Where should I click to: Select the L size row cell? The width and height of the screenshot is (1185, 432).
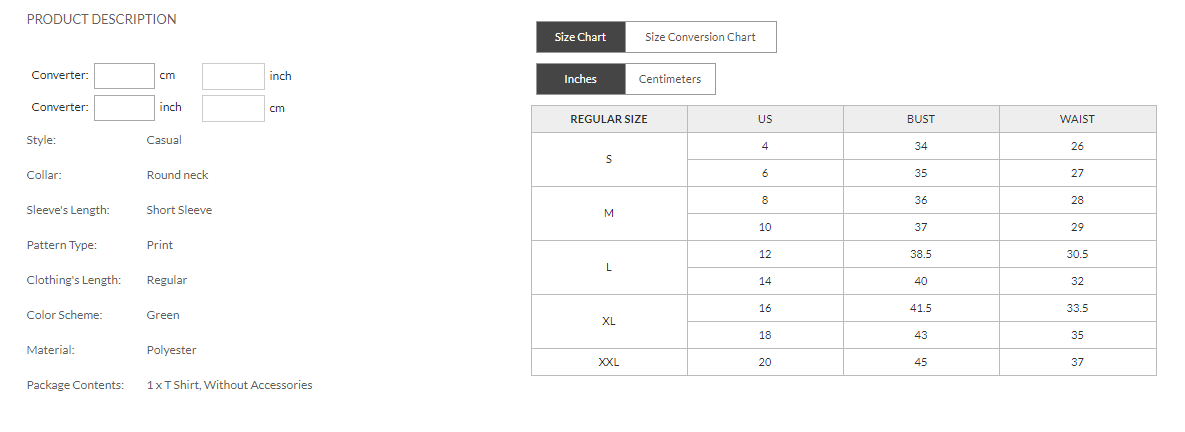609,267
